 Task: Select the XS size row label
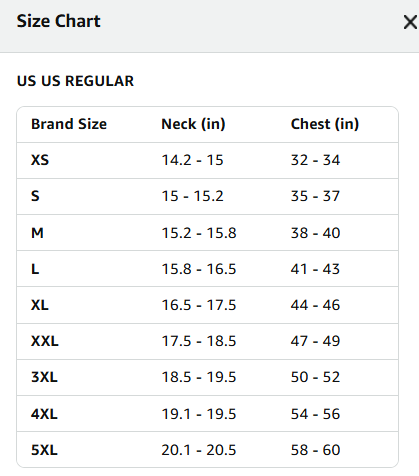coord(40,160)
